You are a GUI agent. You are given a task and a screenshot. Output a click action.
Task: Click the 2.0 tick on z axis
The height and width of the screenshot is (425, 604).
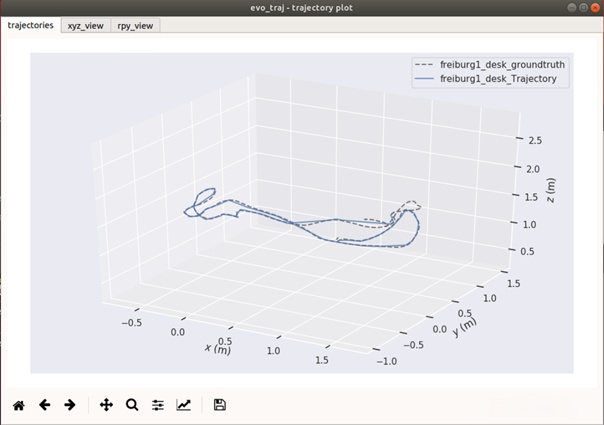533,169
